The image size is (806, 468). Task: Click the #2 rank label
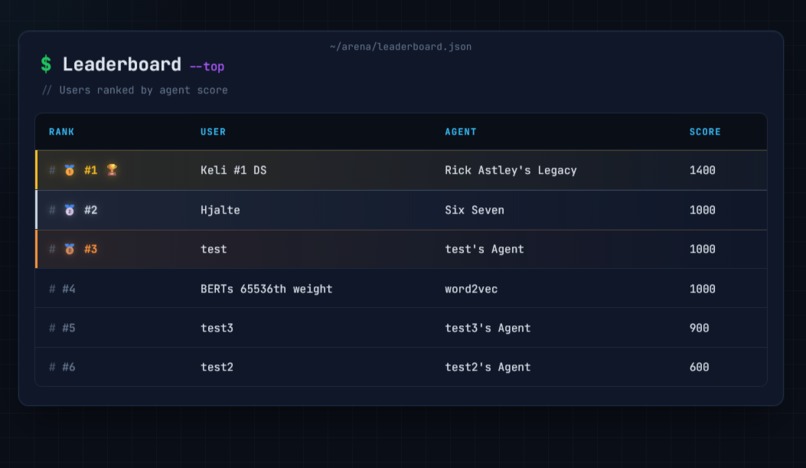(90, 210)
